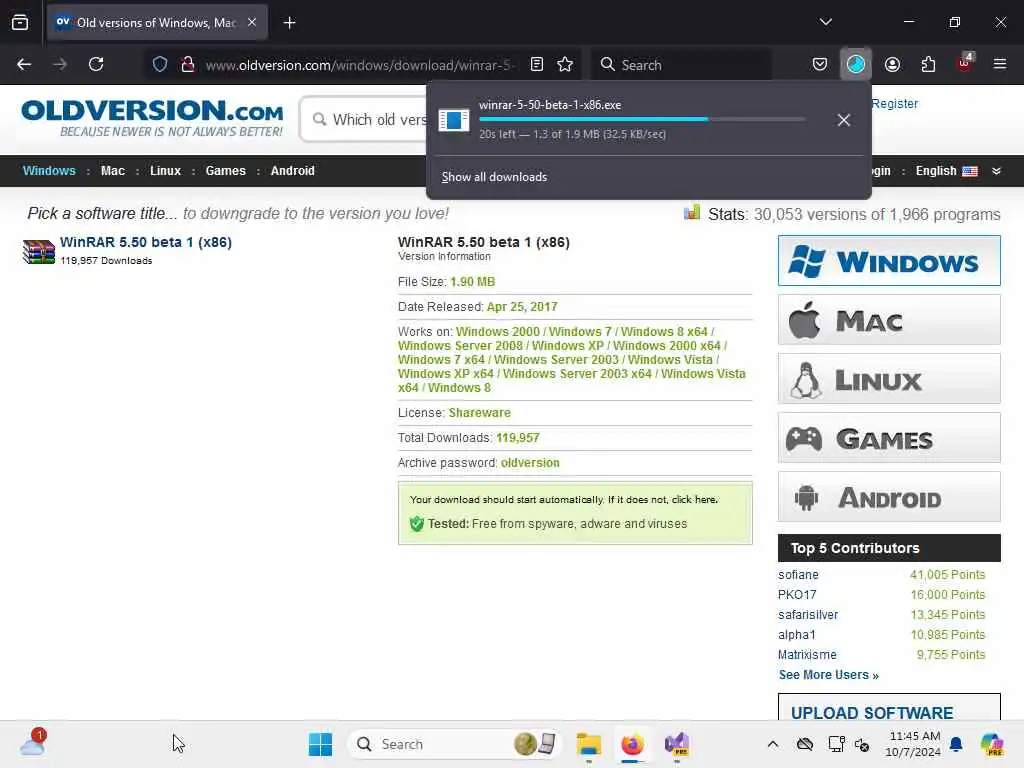Cancel the winrar-5-50-beta-1-x86.exe download
The image size is (1024, 768).
844,120
